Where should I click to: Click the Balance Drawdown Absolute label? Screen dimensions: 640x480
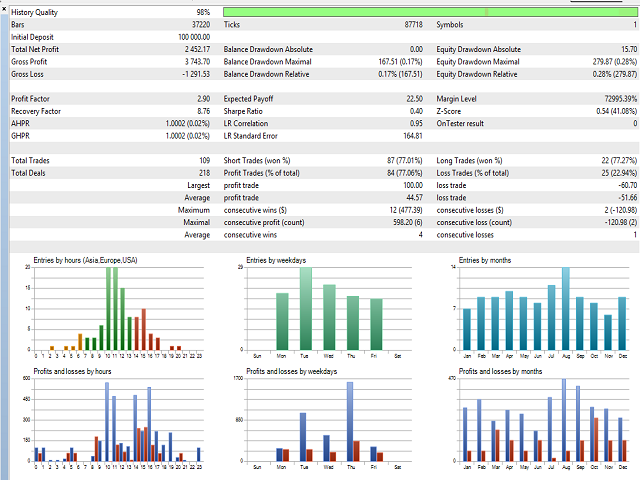coord(268,49)
